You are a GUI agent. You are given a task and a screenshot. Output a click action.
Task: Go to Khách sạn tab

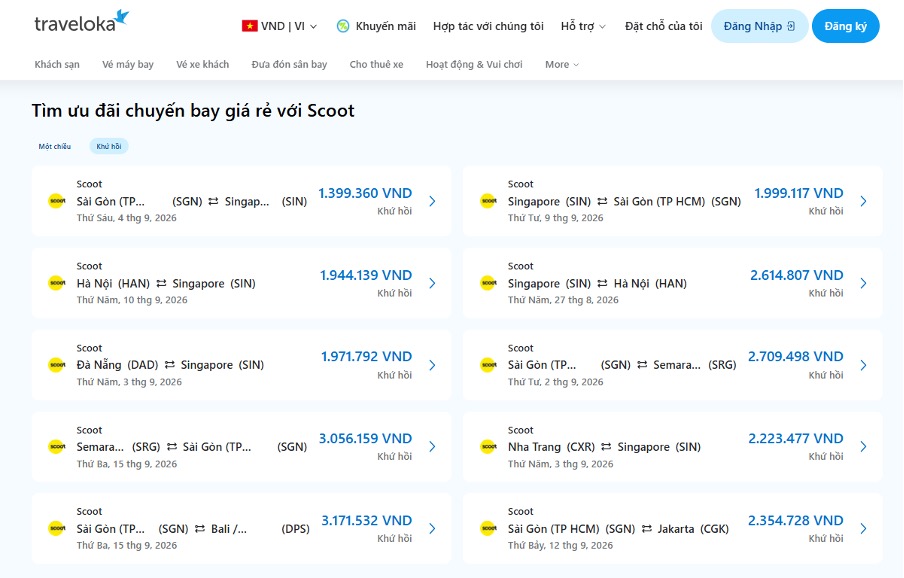[x=57, y=65]
